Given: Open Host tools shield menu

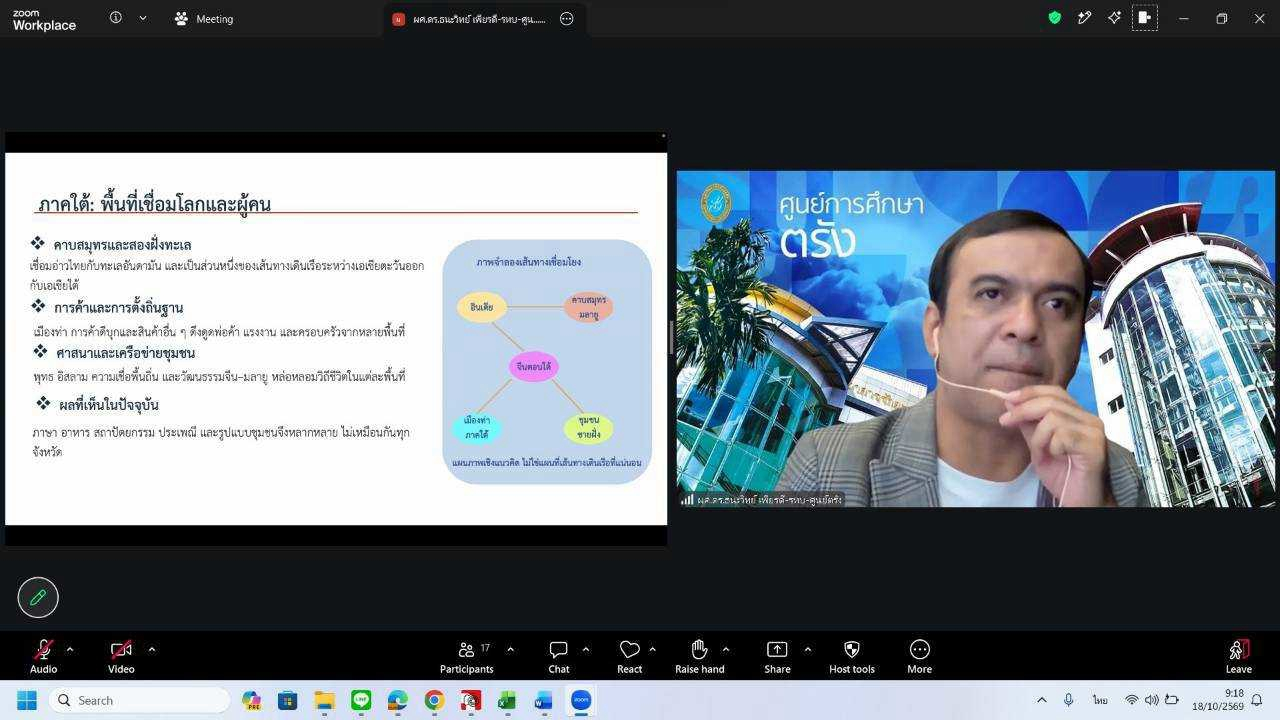Looking at the screenshot, I should pos(852,656).
